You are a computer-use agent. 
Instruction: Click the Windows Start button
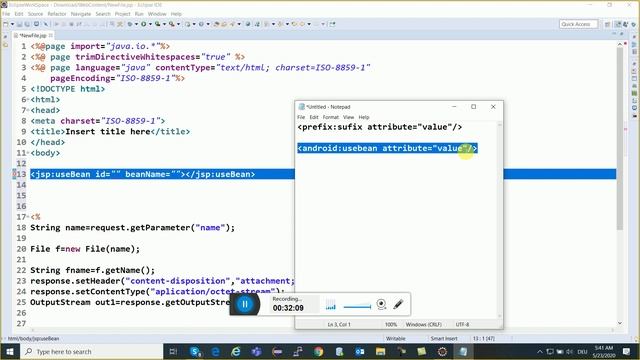[10, 351]
